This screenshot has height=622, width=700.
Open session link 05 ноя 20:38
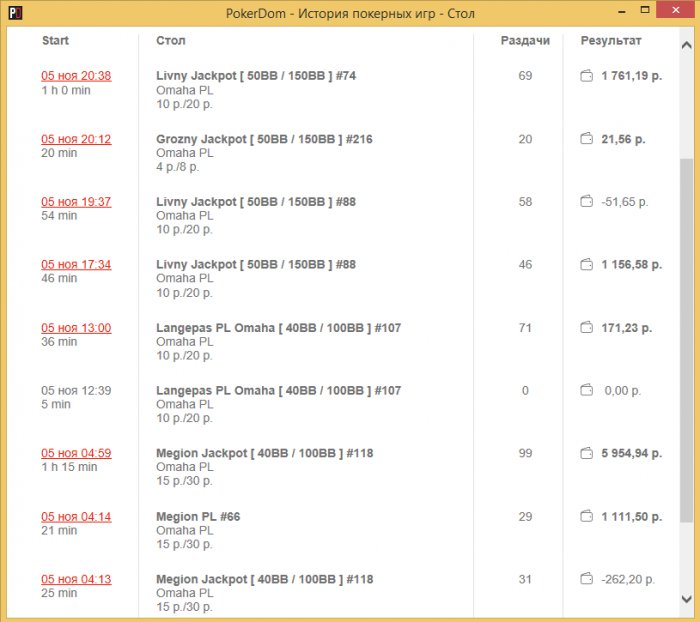click(x=76, y=76)
